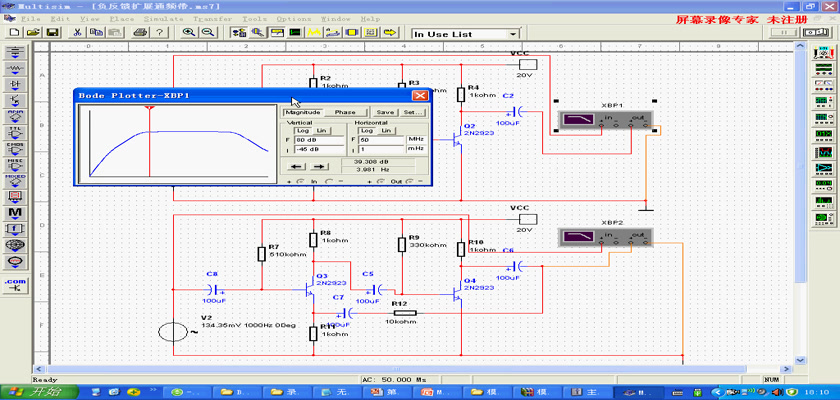Open an existing circuit file
840x400 pixels.
click(33, 32)
